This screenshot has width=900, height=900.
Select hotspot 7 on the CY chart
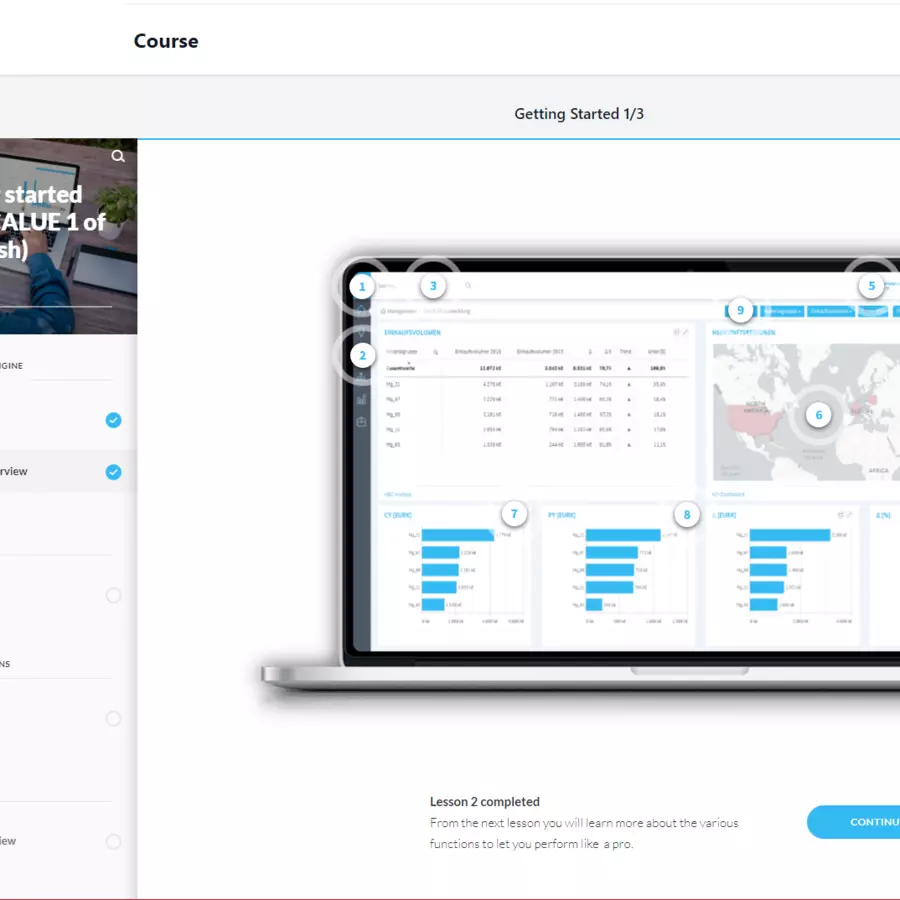[514, 515]
